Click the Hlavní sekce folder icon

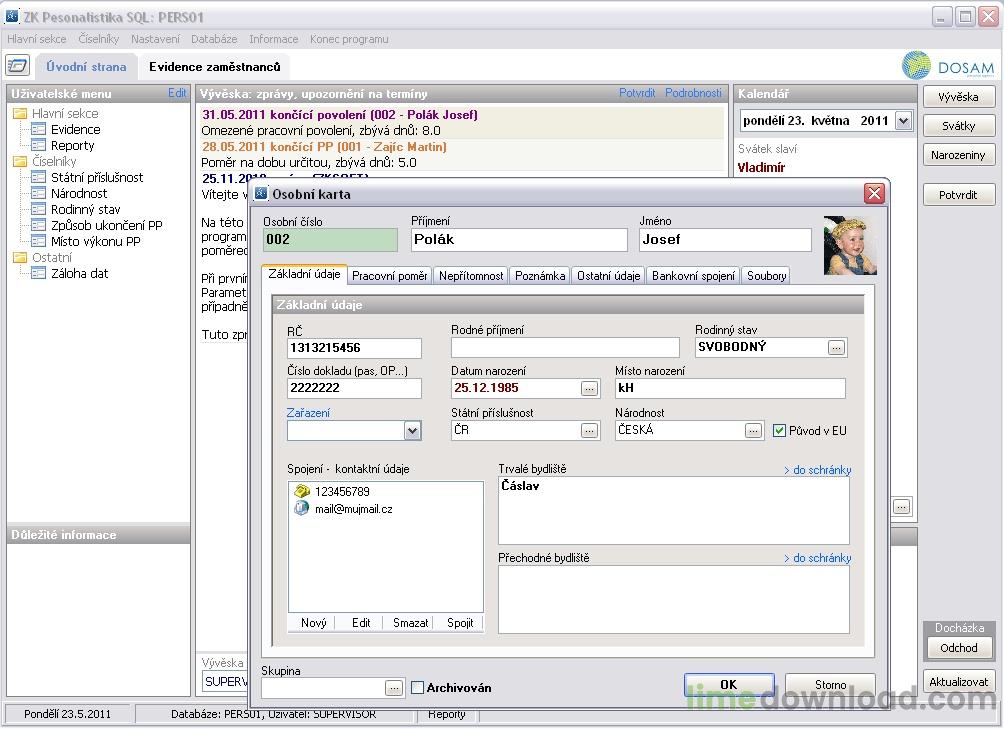click(20, 113)
